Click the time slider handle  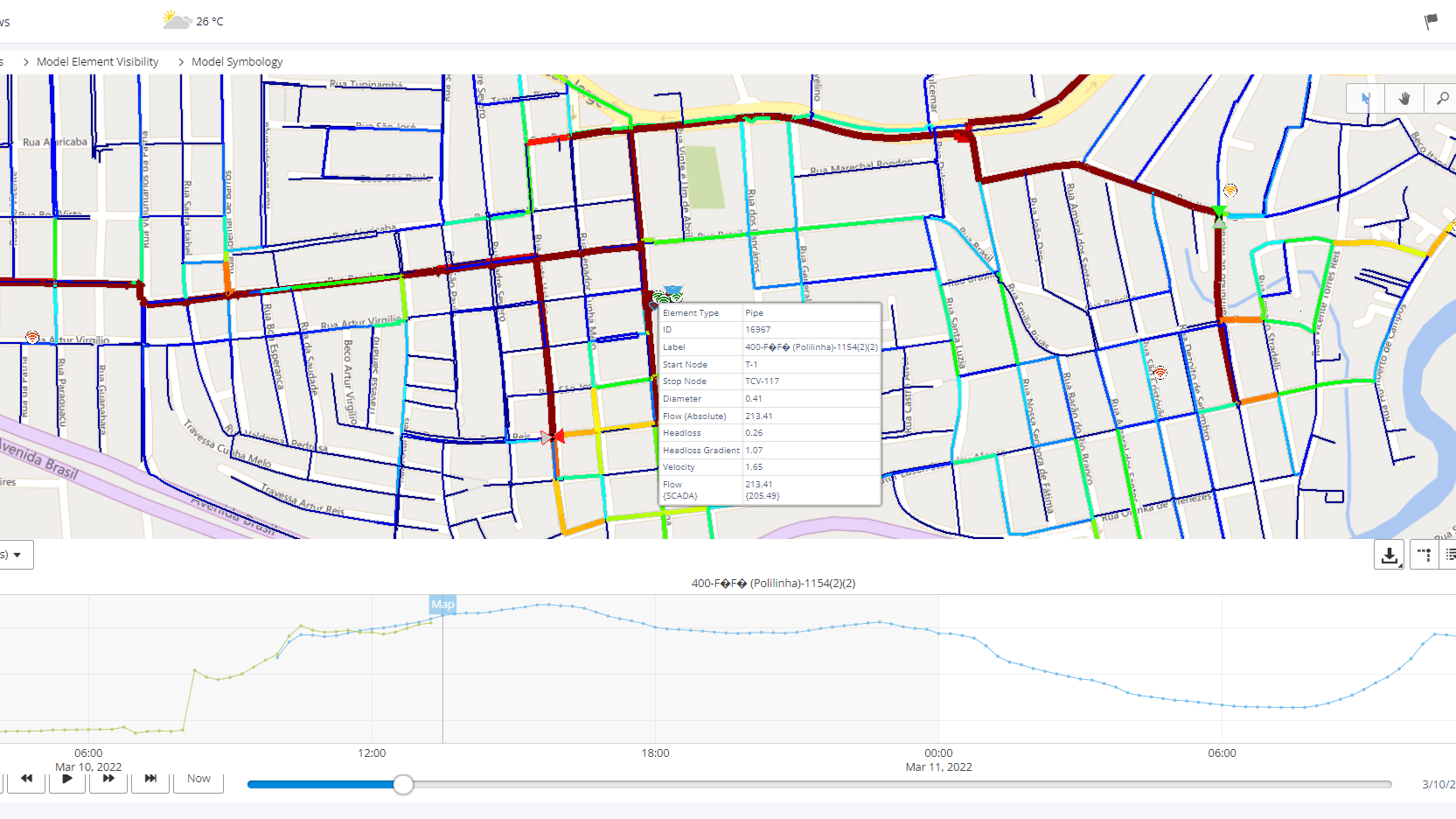pyautogui.click(x=403, y=785)
